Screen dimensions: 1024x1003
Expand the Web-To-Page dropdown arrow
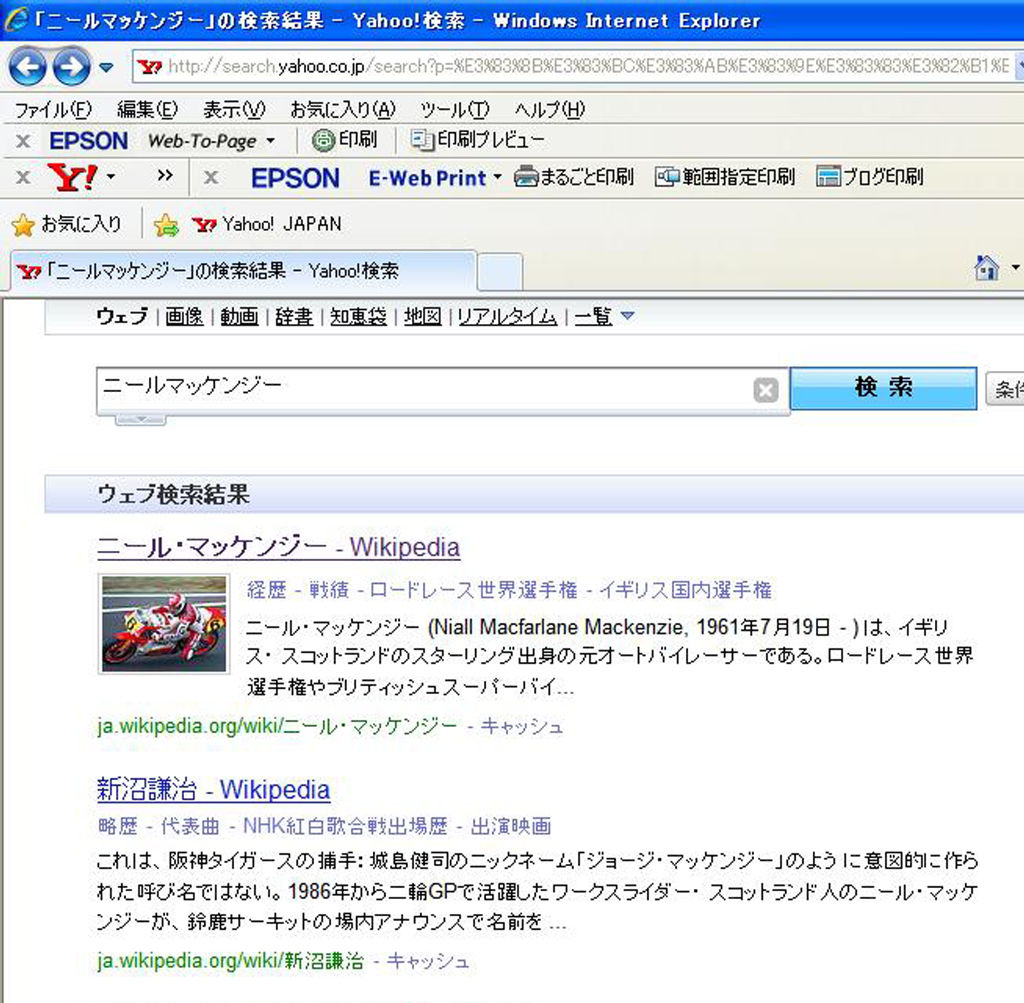[270, 141]
